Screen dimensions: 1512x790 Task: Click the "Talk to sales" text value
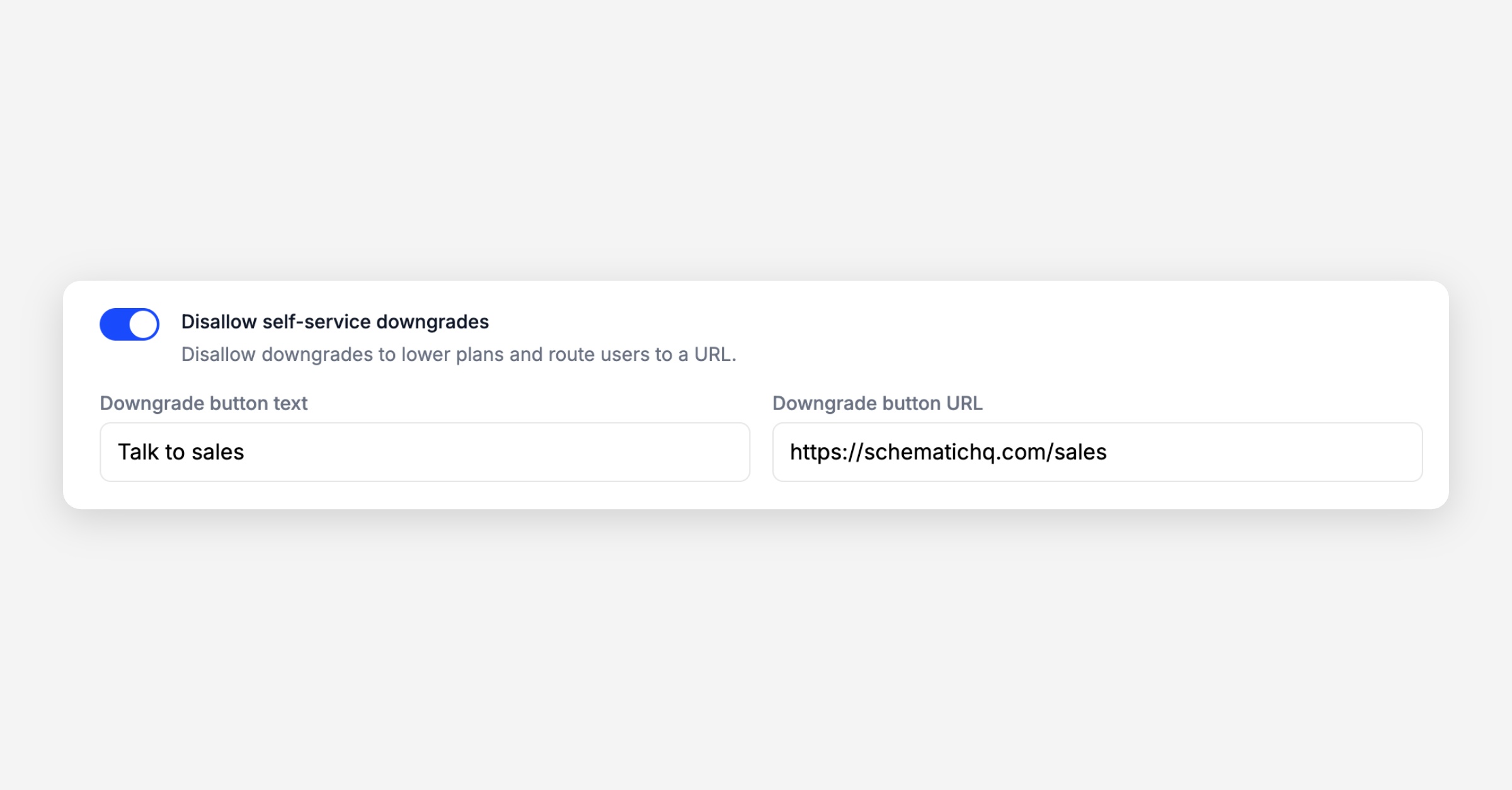[x=181, y=452]
